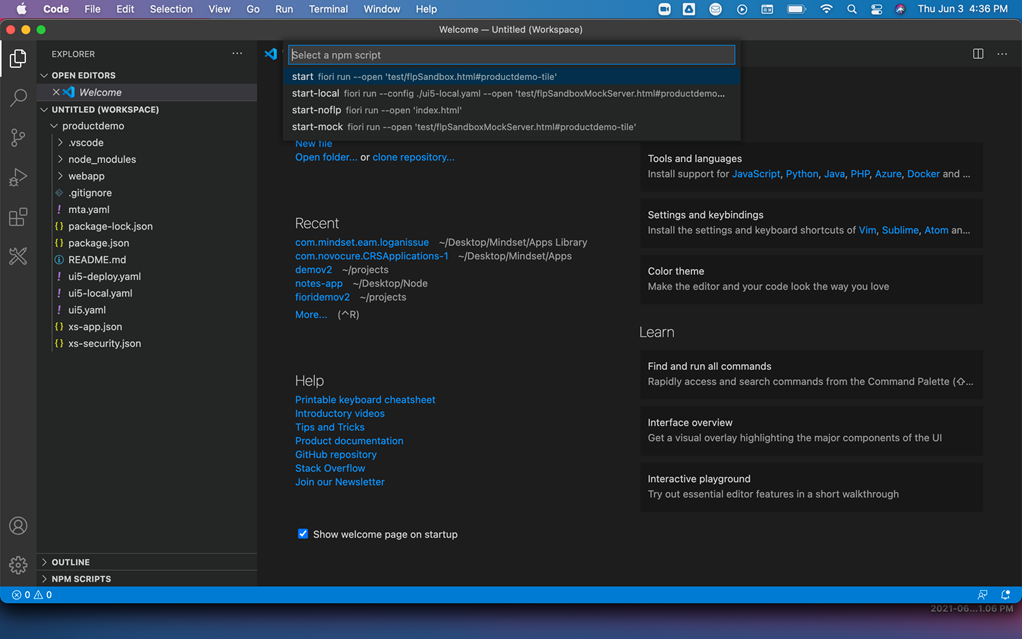Select the Welcome entry in Open Editors

(147, 93)
